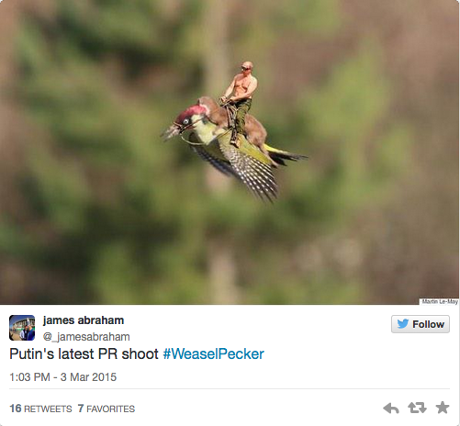View the 7 Favorites list
The height and width of the screenshot is (426, 460).
(x=106, y=408)
